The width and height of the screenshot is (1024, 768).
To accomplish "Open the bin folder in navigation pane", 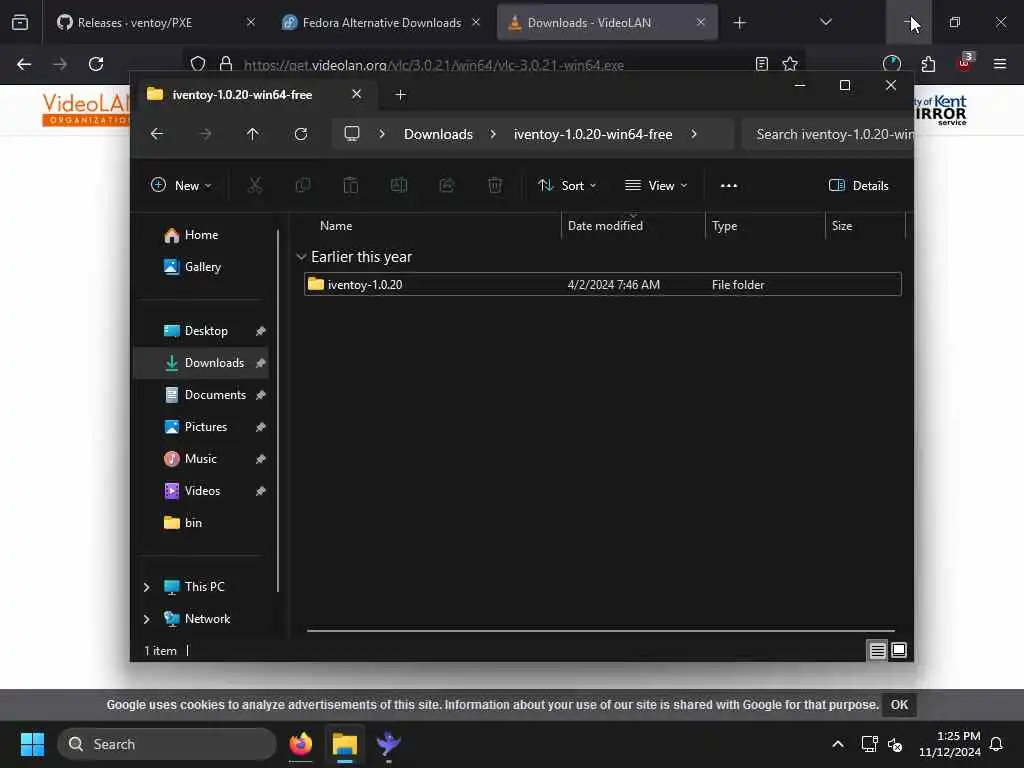I will 193,522.
